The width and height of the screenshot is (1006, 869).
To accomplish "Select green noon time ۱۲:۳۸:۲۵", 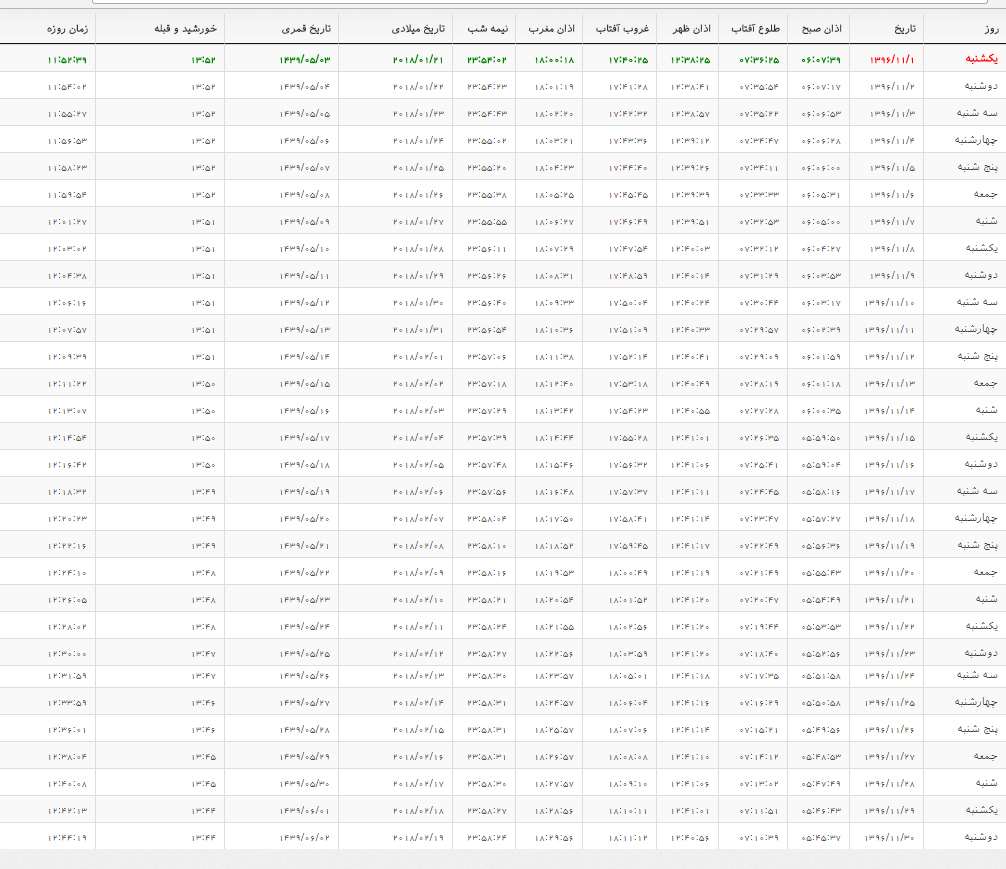I will pos(690,60).
